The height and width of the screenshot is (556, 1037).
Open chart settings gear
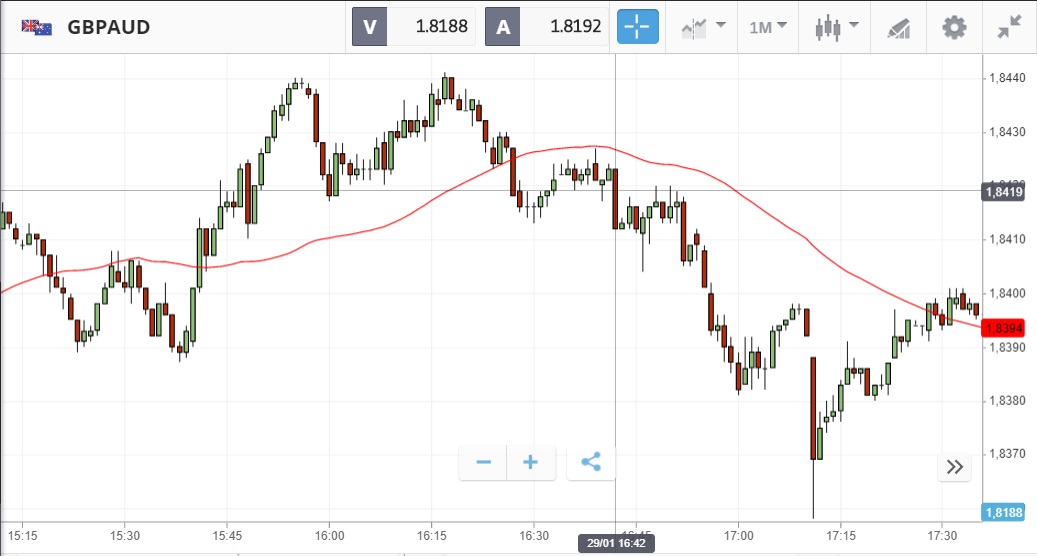coord(954,27)
